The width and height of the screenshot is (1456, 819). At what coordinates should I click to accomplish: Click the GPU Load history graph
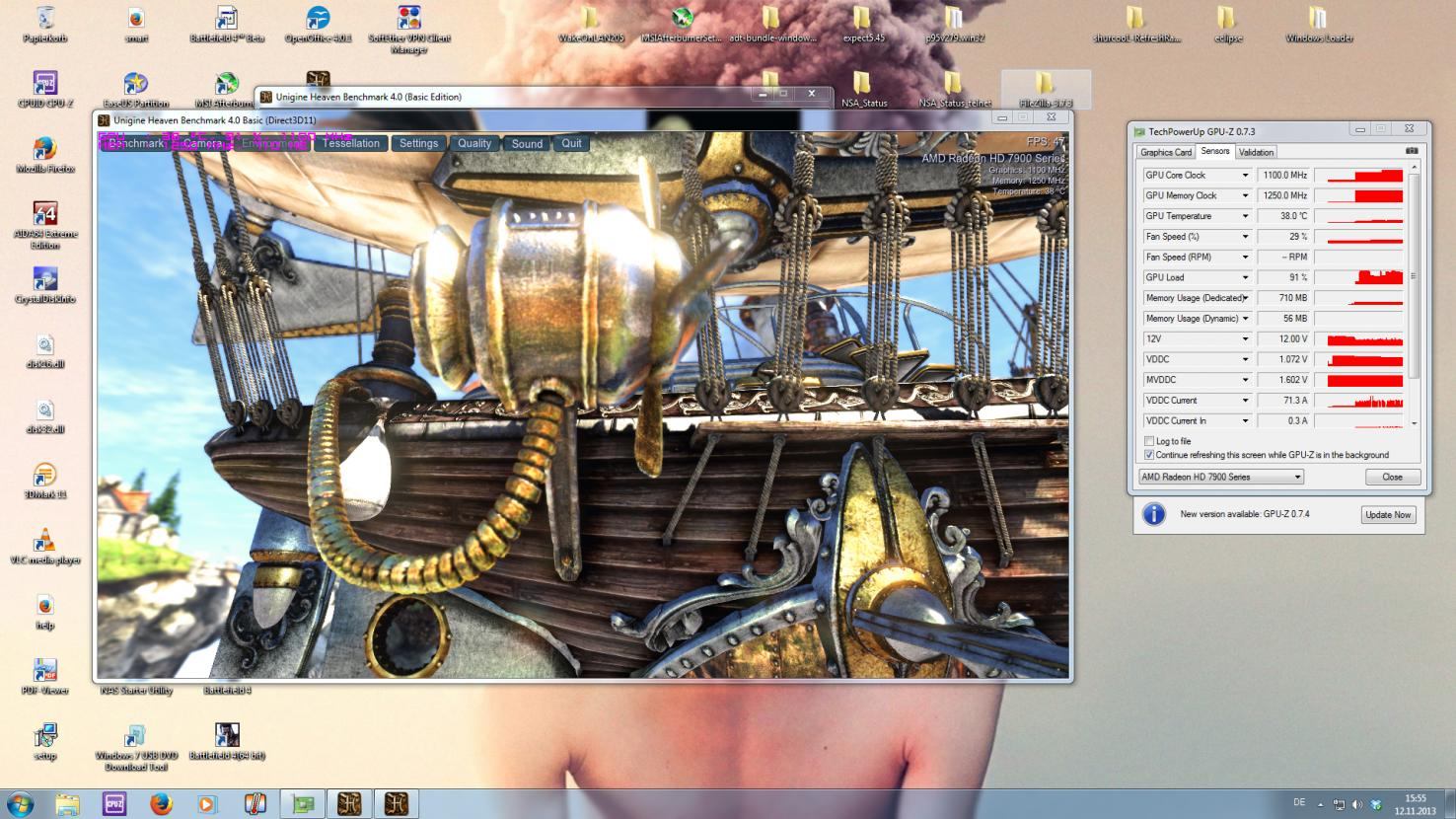pos(1359,277)
